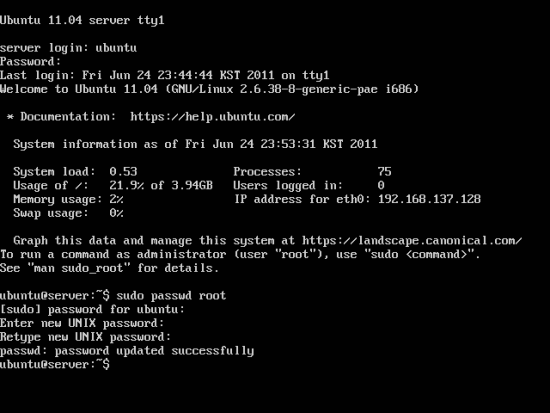Click the "Usage of /" value 21.9%
The height and width of the screenshot is (413, 550).
[126, 185]
